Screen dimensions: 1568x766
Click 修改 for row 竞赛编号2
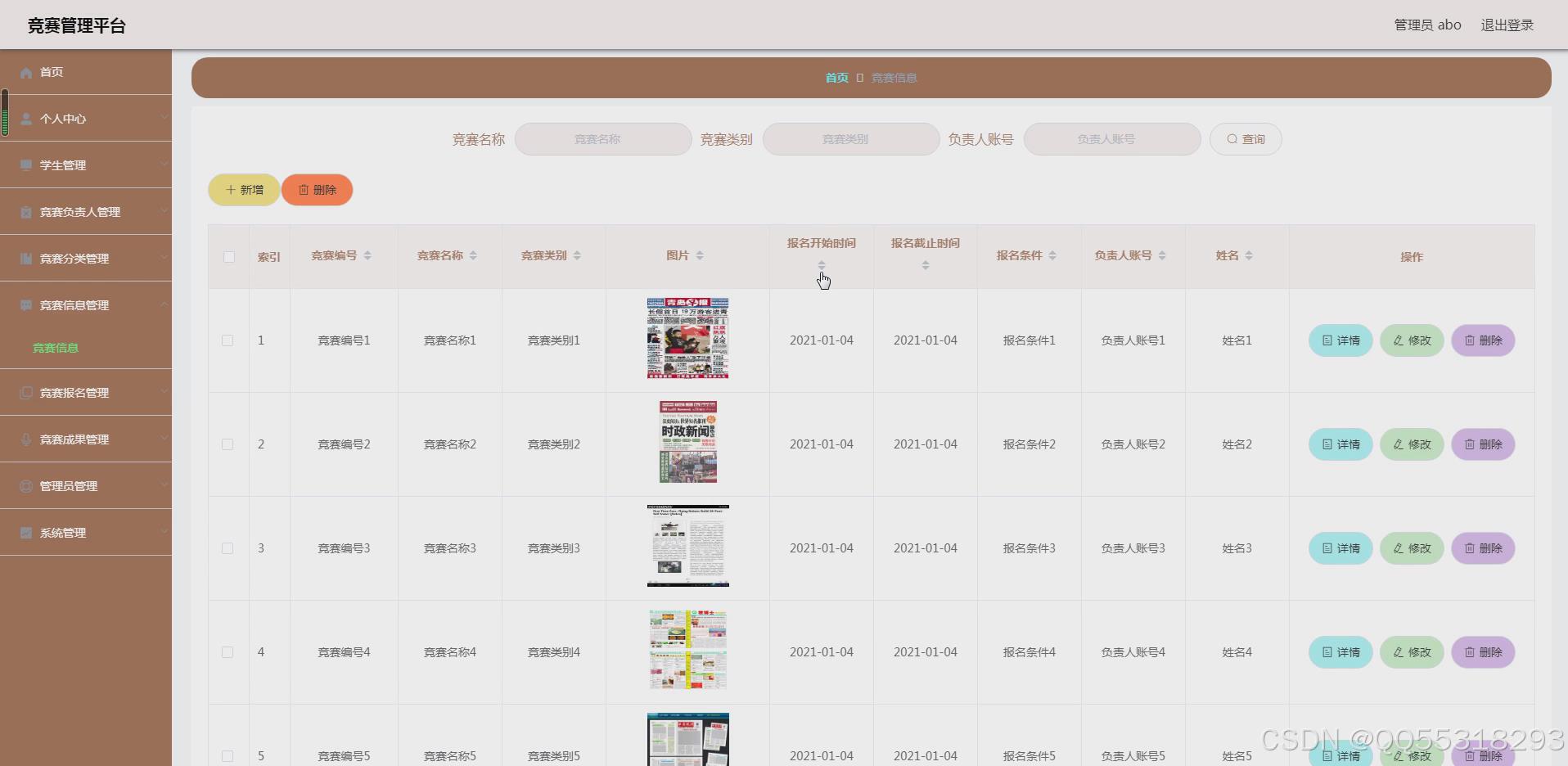tap(1412, 444)
